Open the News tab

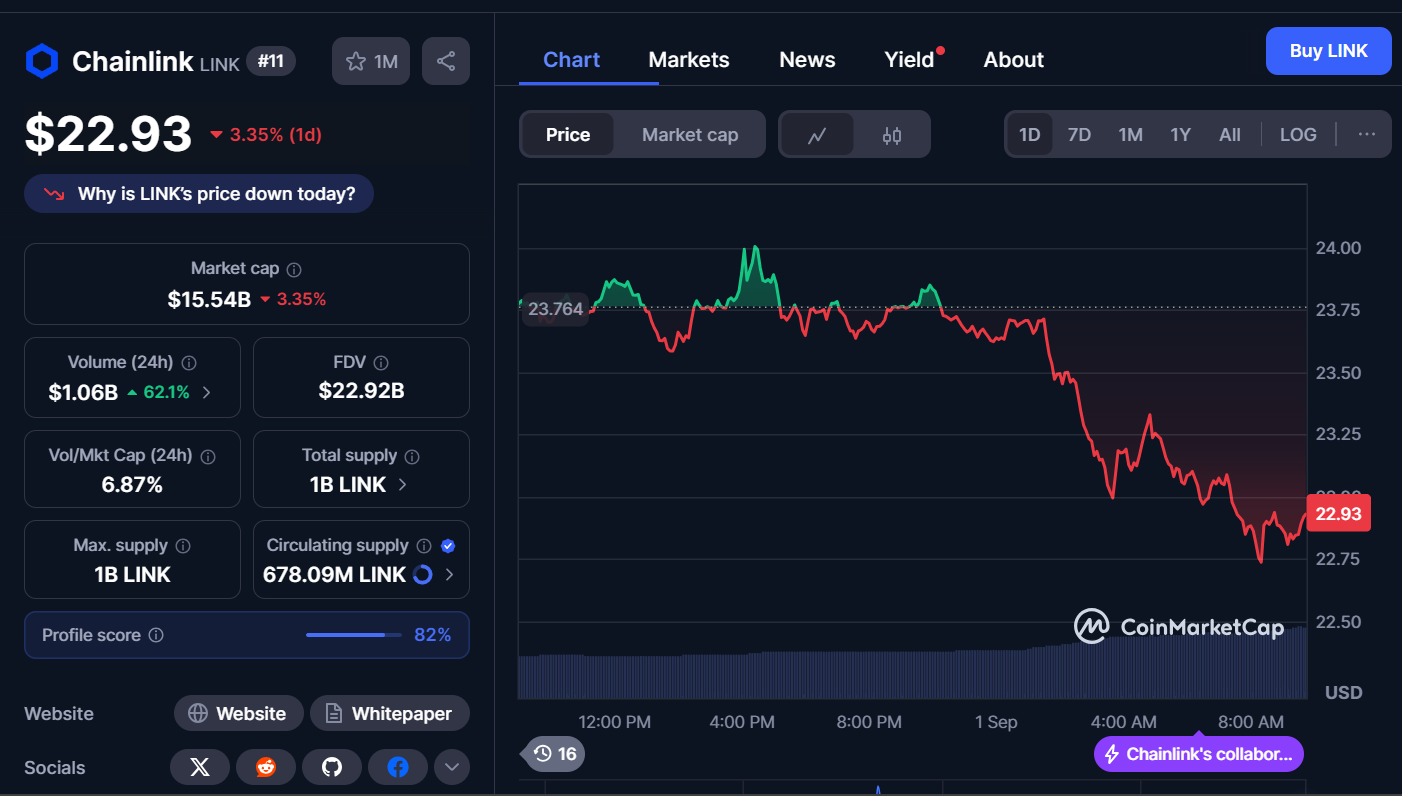coord(807,60)
